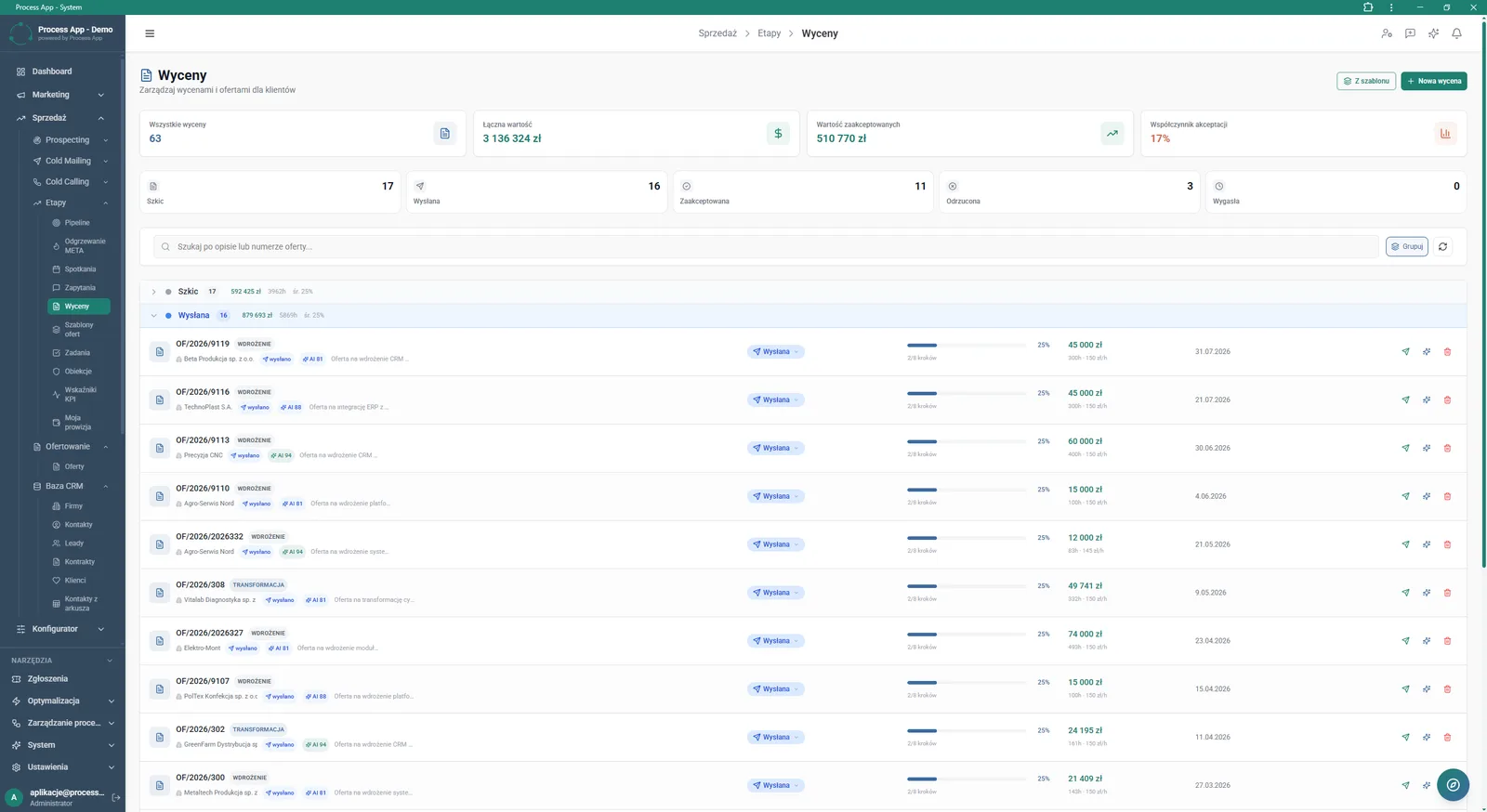Click the Grupuj button
This screenshot has width=1487, height=812.
point(1407,247)
